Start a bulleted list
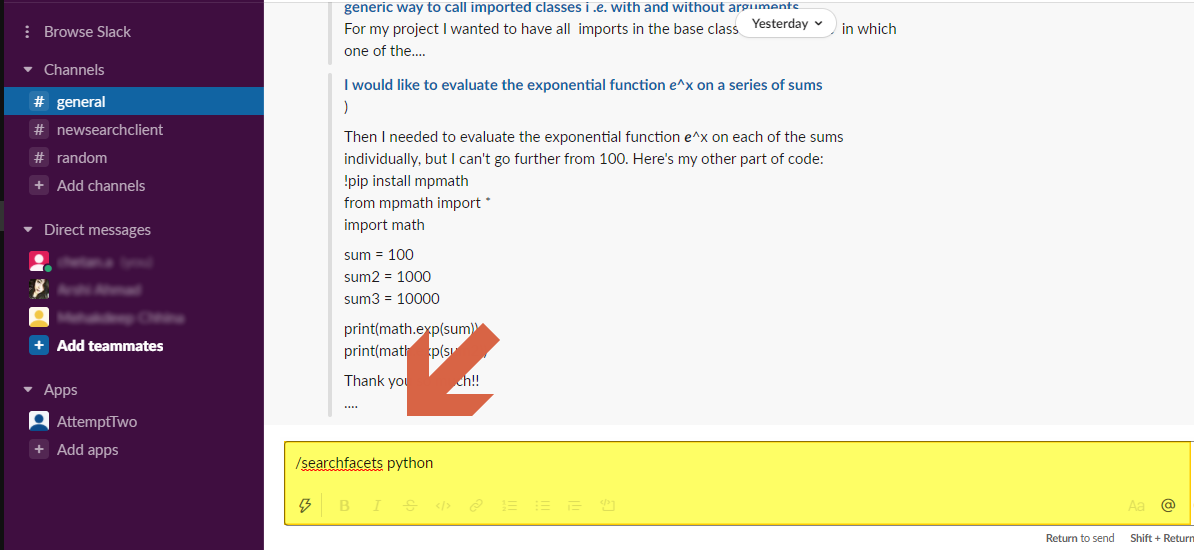Viewport: 1194px width, 550px height. coord(542,506)
